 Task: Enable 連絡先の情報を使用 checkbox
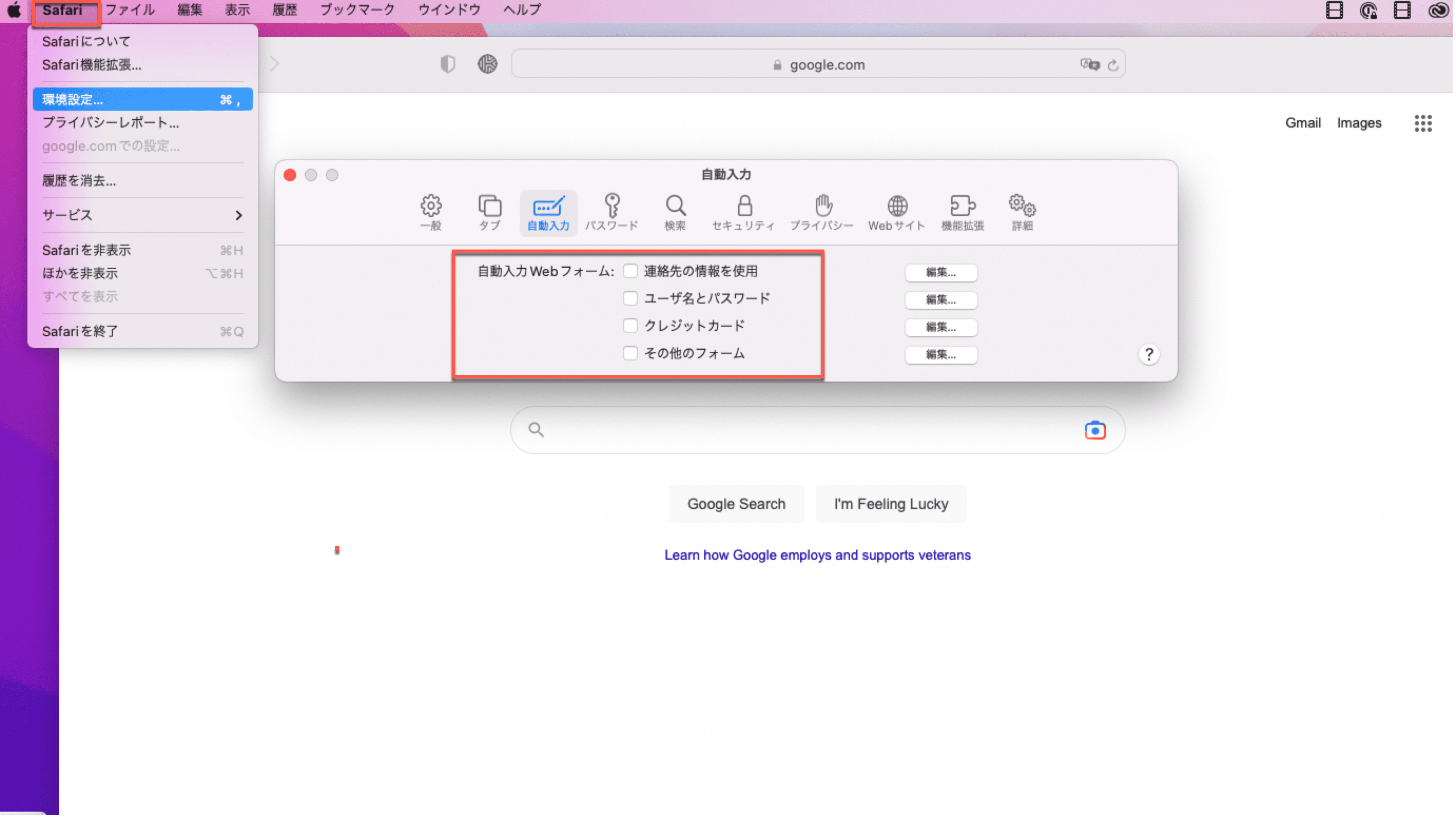(x=630, y=271)
